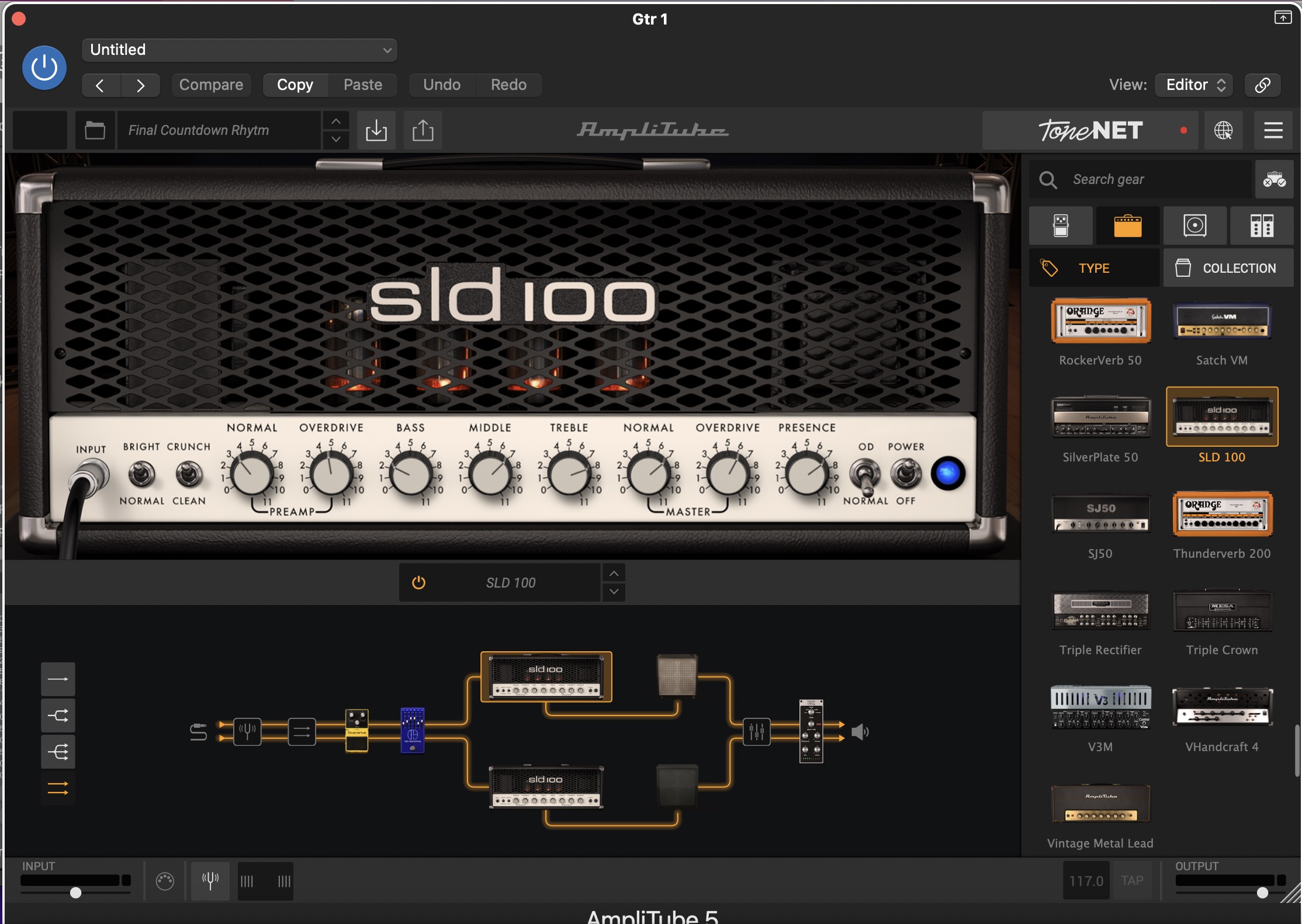Viewport: 1302px width, 924px height.
Task: Click the share preset upload icon
Action: [423, 130]
